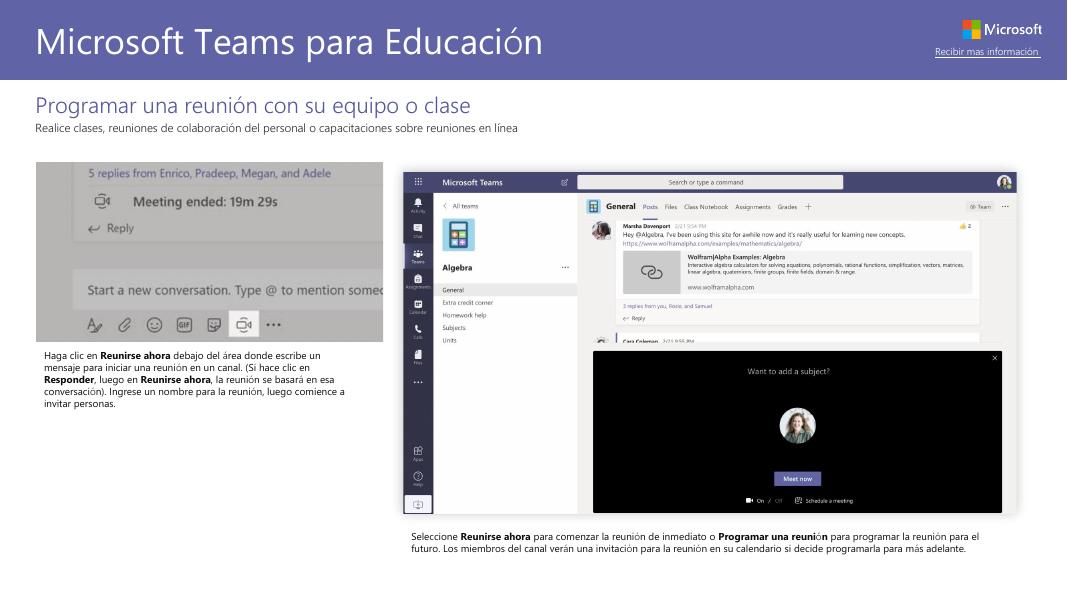Click Reply under Meeting ended message

(x=111, y=228)
